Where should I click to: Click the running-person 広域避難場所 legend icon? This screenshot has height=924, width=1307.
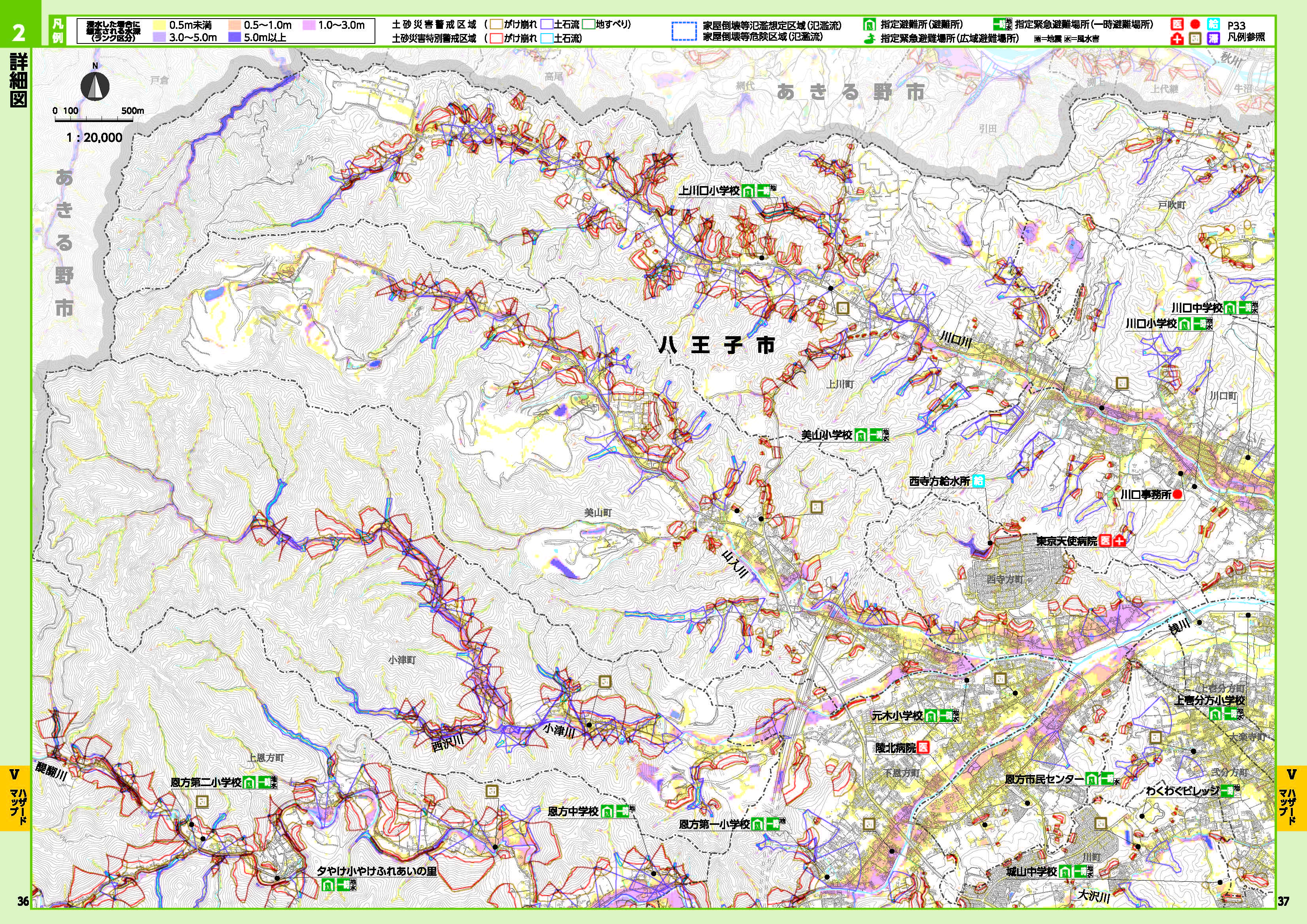(x=870, y=39)
